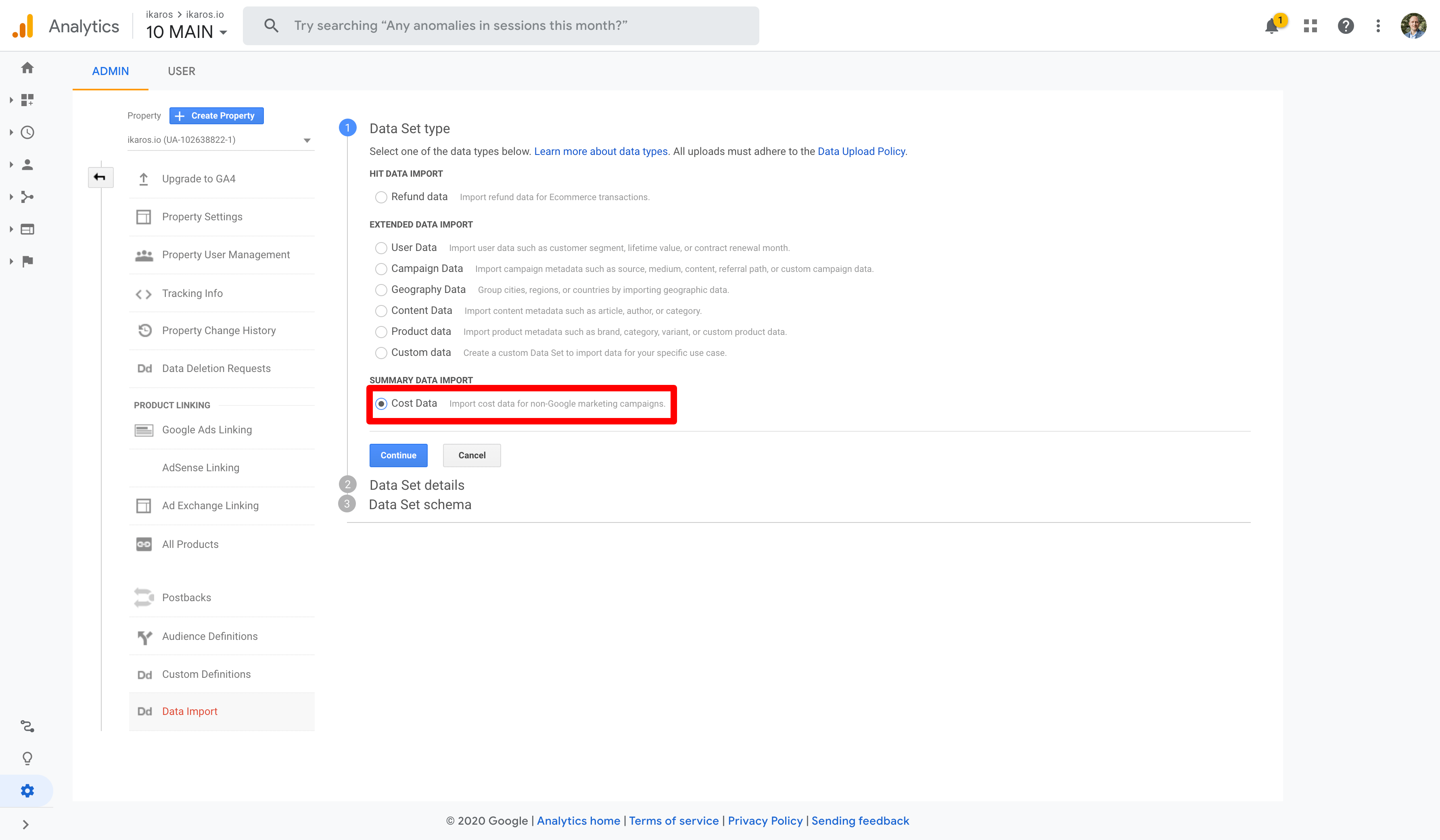This screenshot has height=840, width=1440.
Task: Select the Refund data radio button
Action: [x=381, y=197]
